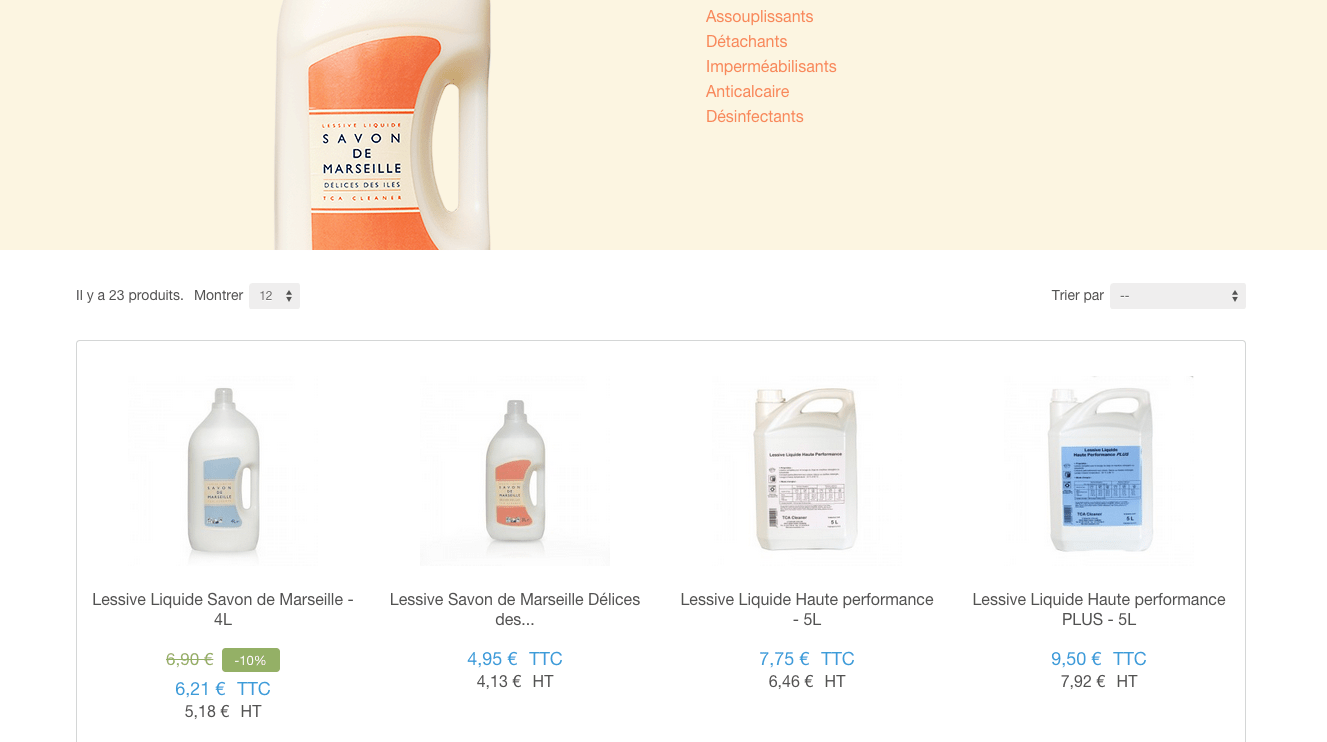This screenshot has width=1327, height=742.
Task: Click the 6,21 € TTC price
Action: tap(223, 689)
